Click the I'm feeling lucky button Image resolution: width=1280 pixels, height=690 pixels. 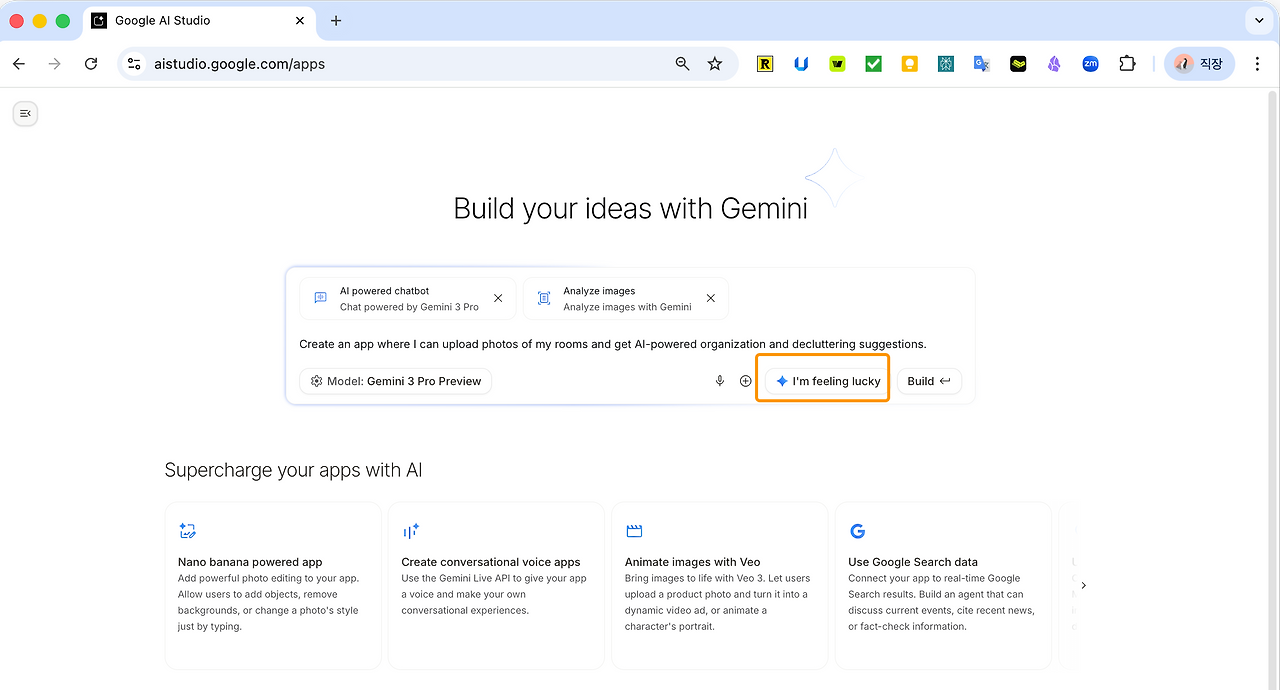point(828,381)
